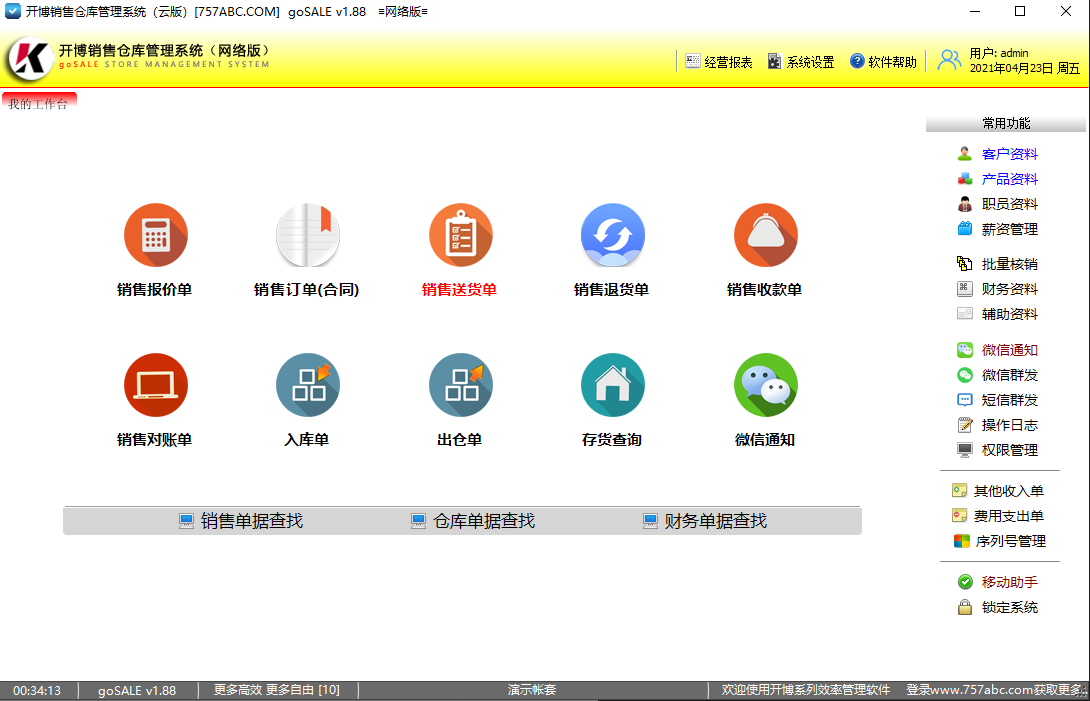Click the 锁定系统 padlock icon

point(964,607)
